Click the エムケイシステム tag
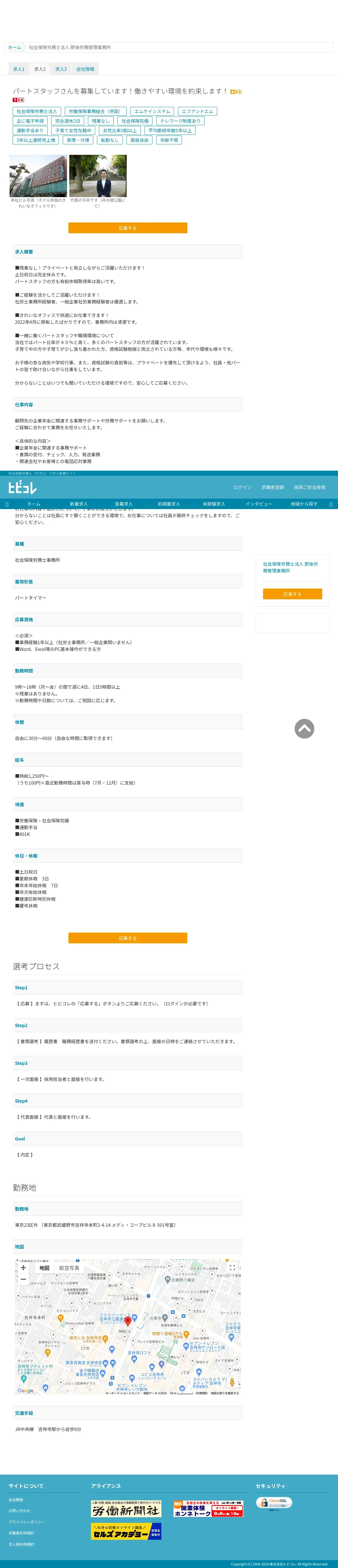The width and height of the screenshot is (338, 1568). pos(152,111)
